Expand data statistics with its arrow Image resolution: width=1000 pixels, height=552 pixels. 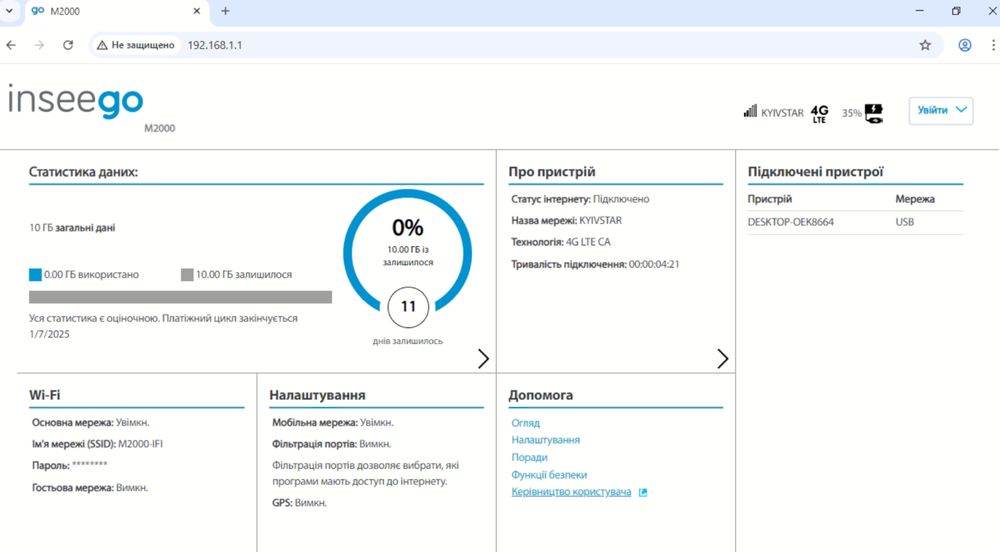click(483, 359)
